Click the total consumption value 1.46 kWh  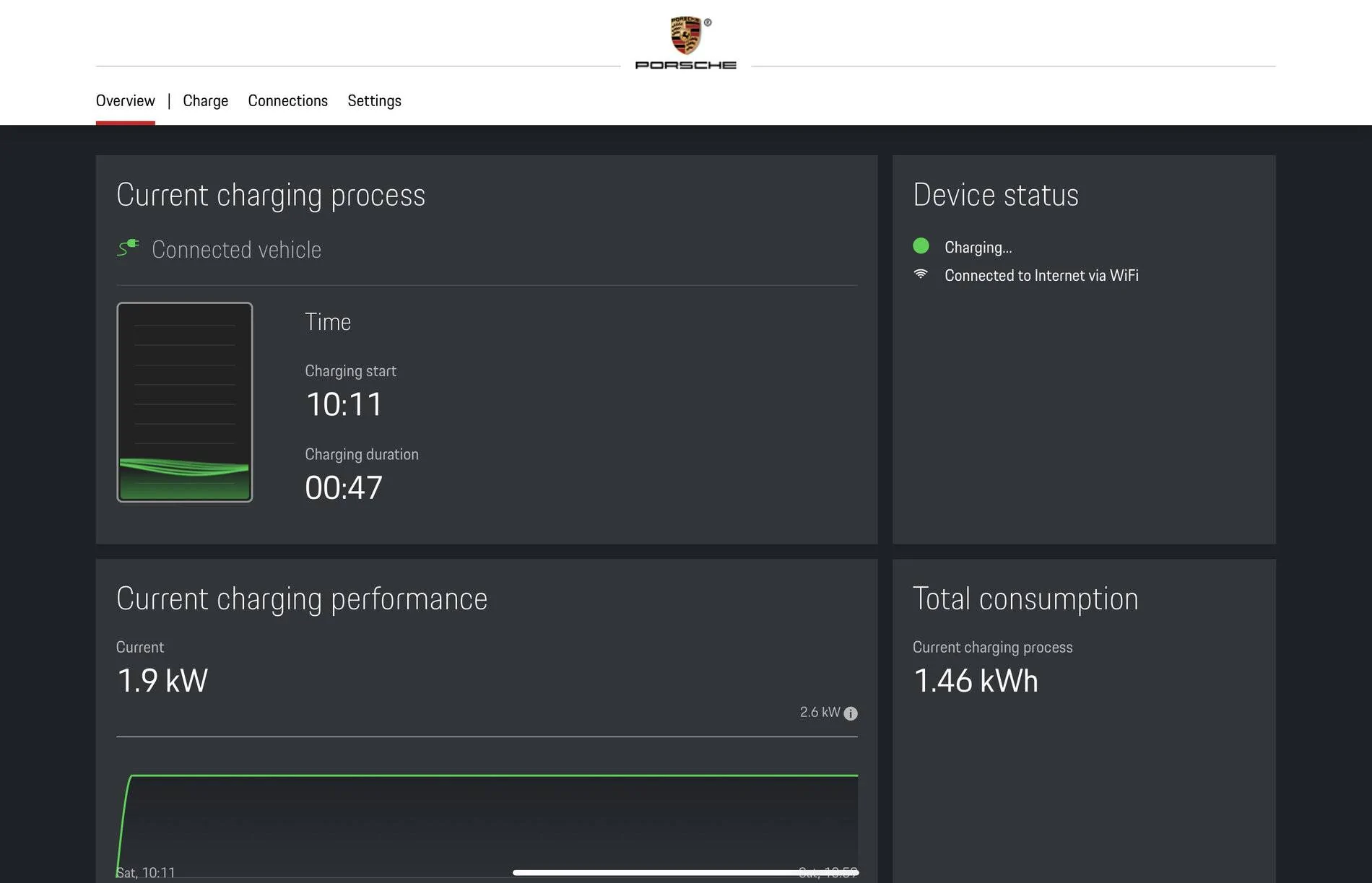tap(976, 681)
